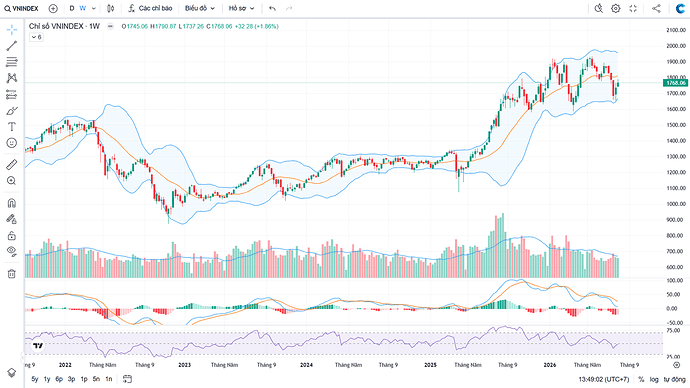Set the range to 5y
Screen dimensions: 690x388
click(35, 379)
